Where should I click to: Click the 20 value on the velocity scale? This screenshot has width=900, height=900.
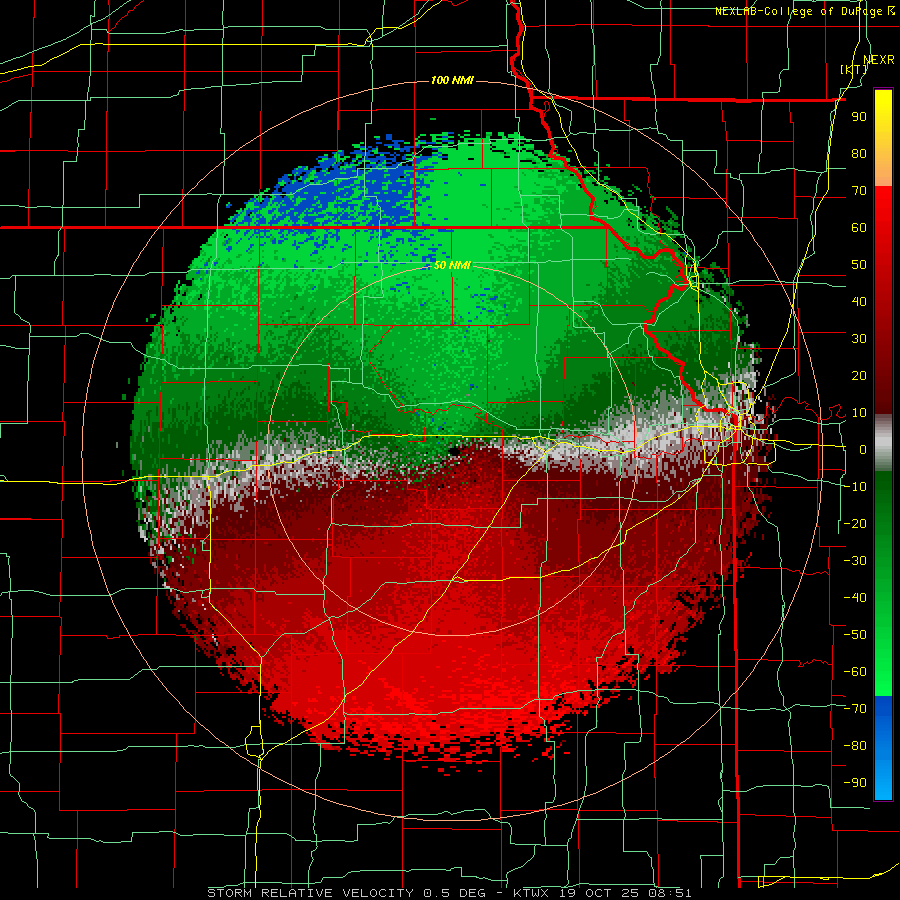pos(859,375)
